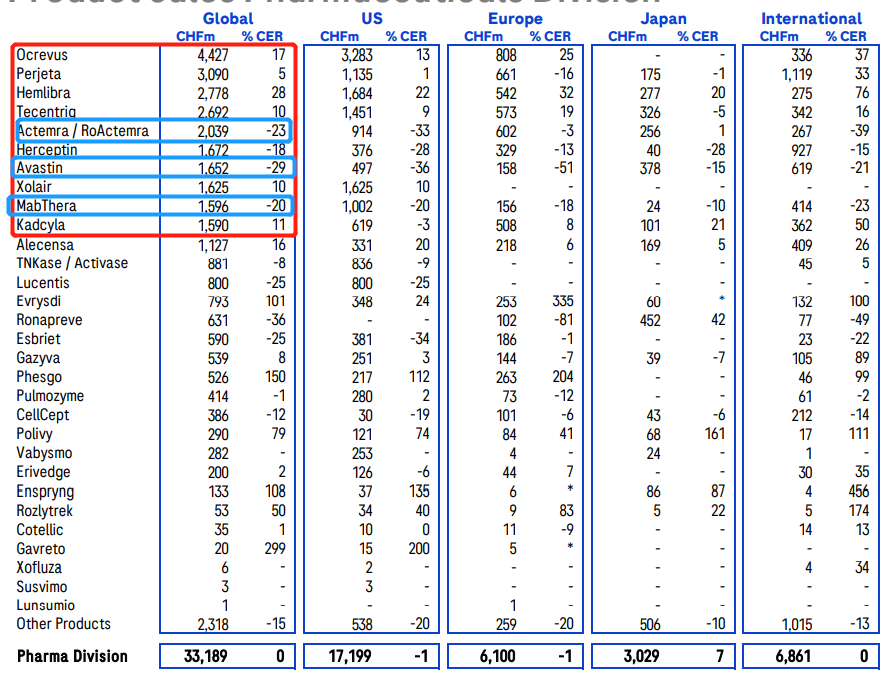This screenshot has height=676, width=893.
Task: Click the Europe column heading
Action: (515, 19)
